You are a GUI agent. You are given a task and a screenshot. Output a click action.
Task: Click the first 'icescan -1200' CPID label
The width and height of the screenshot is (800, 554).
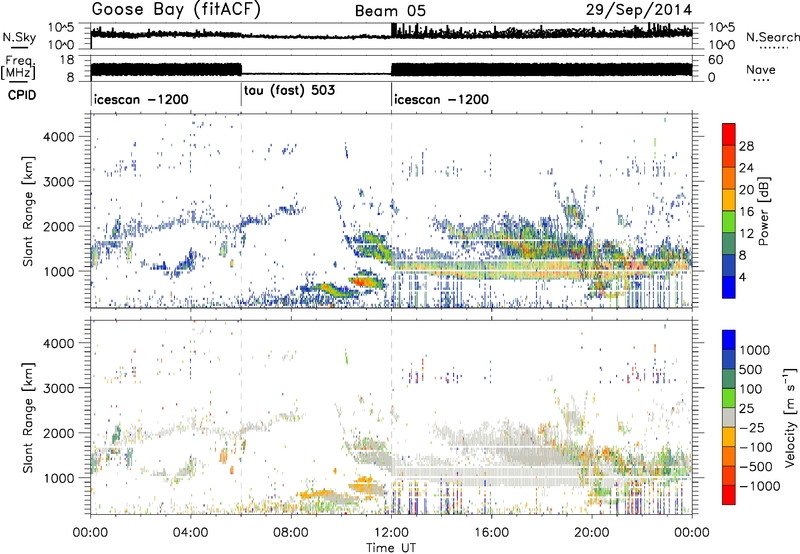141,99
